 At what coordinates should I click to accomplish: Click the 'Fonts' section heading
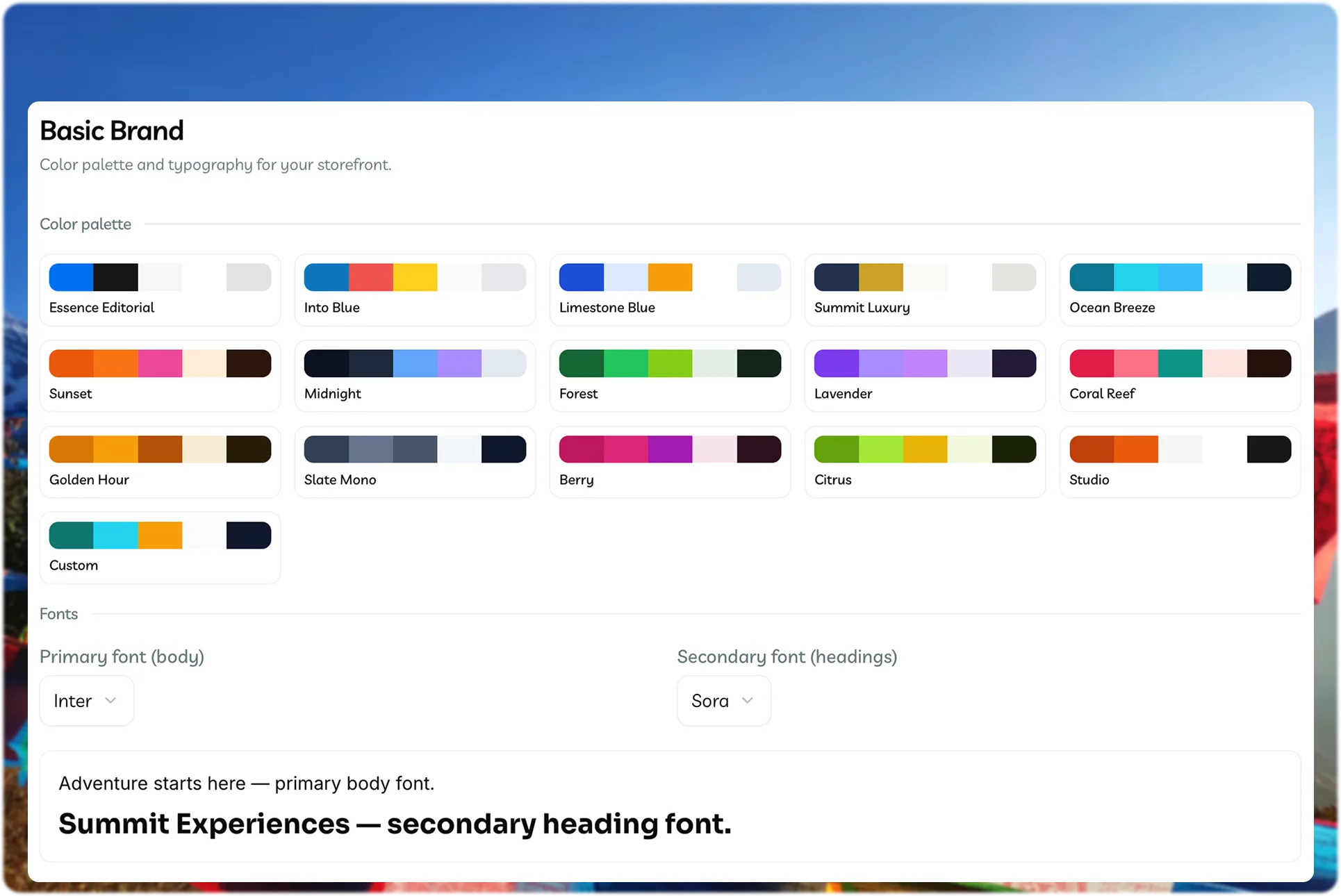pos(58,614)
